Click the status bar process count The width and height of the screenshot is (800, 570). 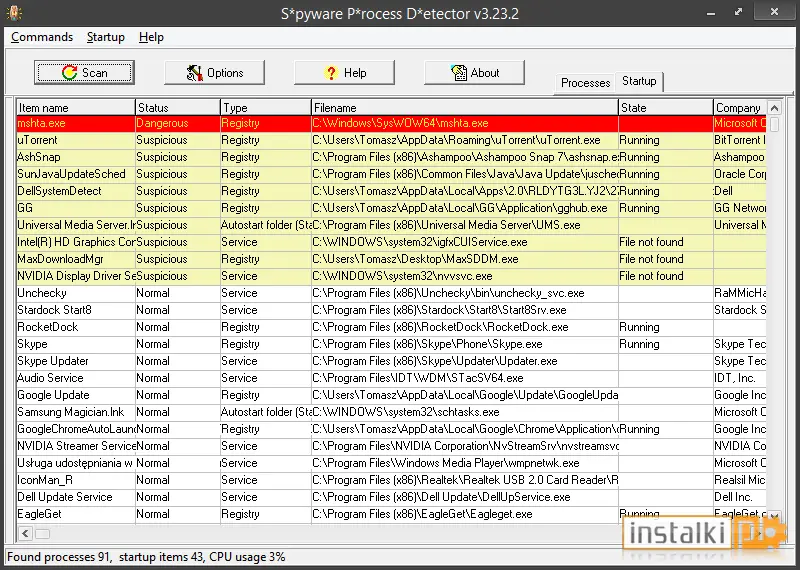coord(59,557)
